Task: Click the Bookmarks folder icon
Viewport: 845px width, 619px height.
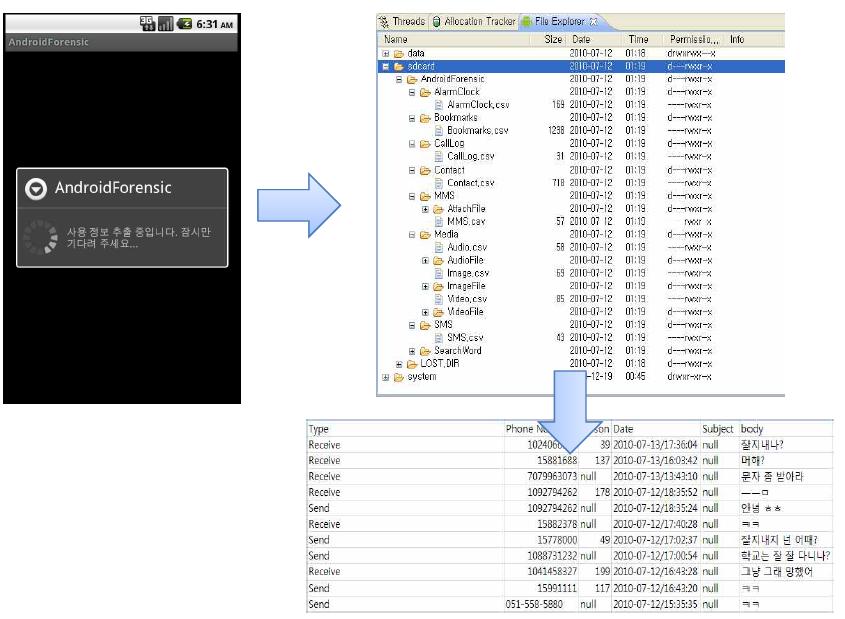Action: (x=425, y=118)
